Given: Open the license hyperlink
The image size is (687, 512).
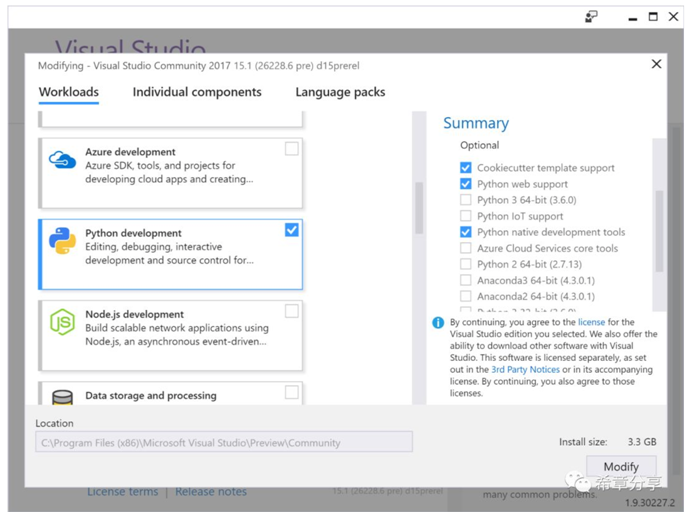Looking at the screenshot, I should [591, 322].
